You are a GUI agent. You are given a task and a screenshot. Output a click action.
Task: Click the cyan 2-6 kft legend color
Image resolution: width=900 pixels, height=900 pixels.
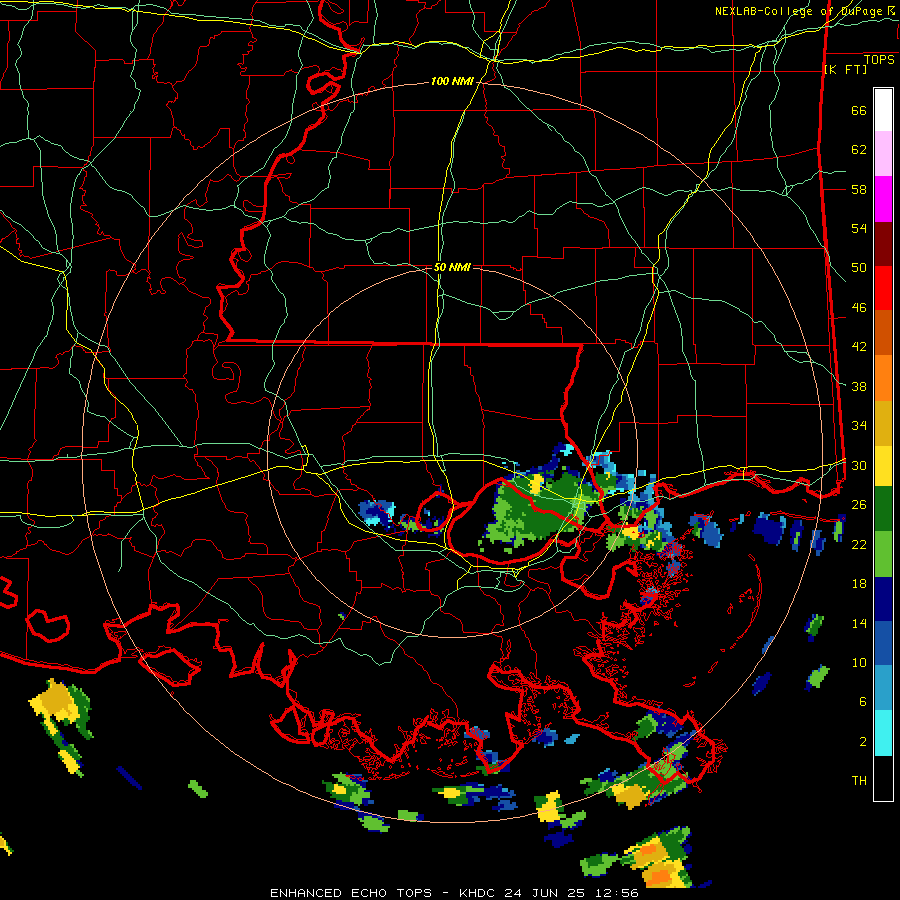(883, 733)
